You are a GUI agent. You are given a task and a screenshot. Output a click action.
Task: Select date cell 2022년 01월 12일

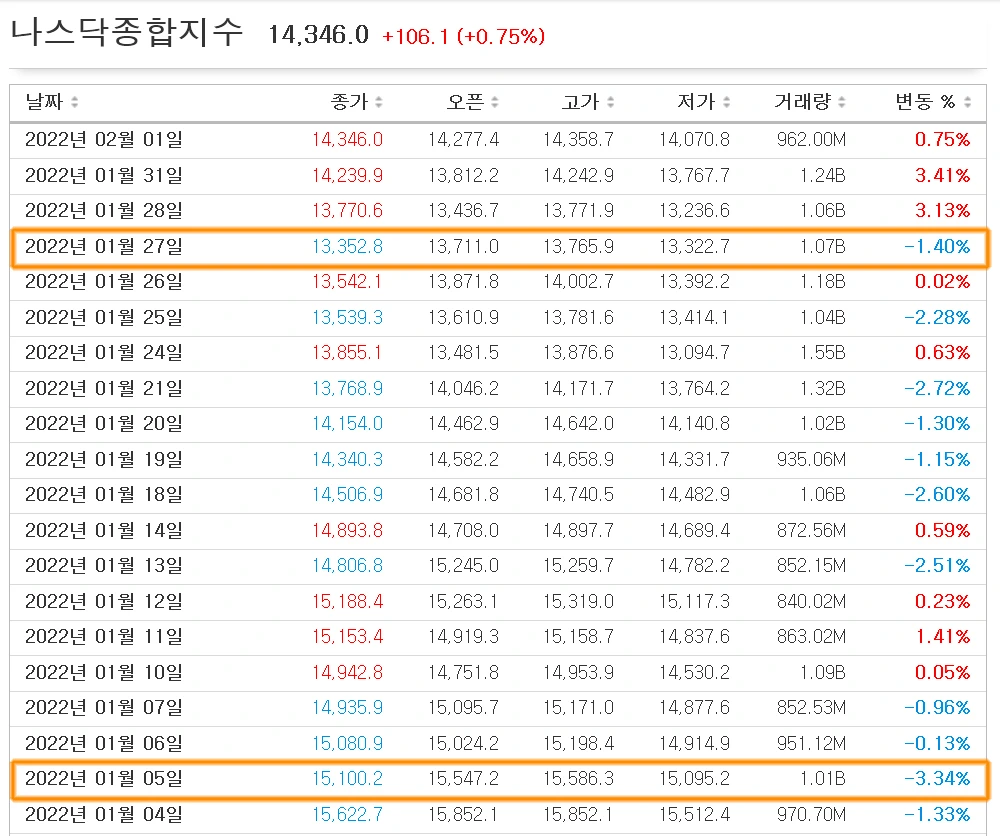[x=104, y=601]
